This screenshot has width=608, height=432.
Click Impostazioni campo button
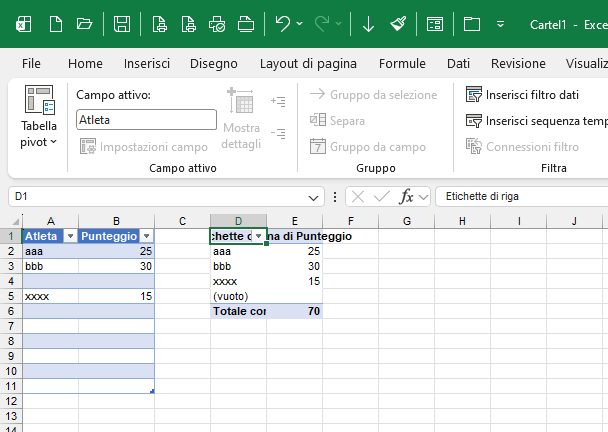coord(144,147)
